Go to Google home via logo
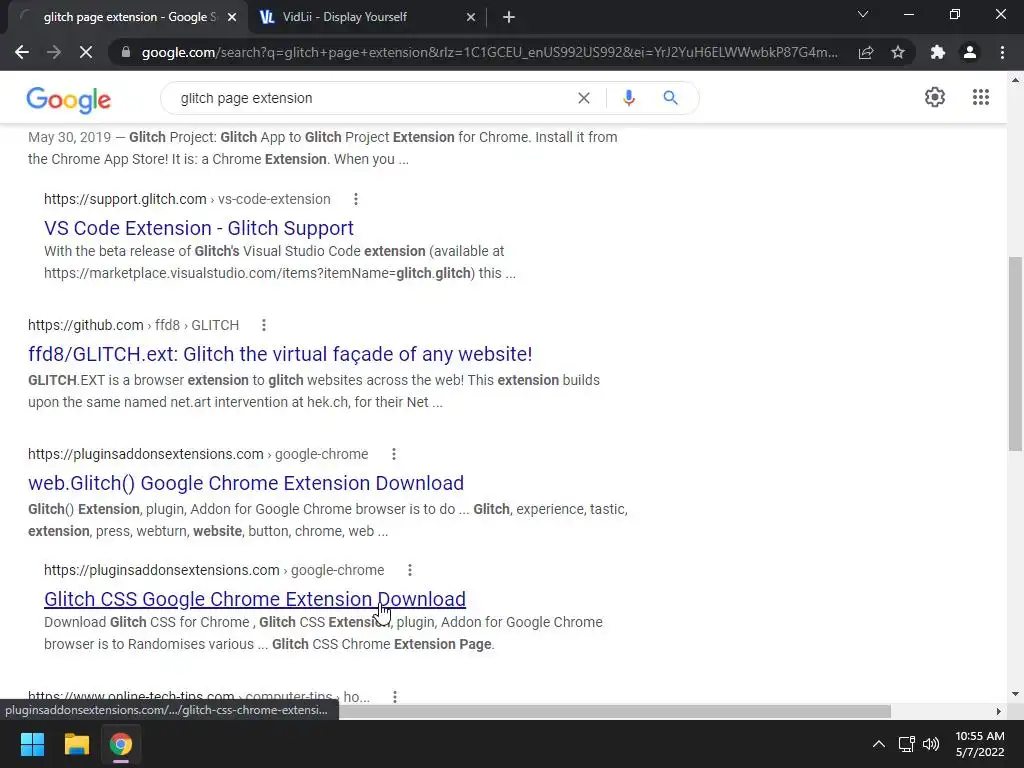1024x768 pixels. [x=69, y=99]
